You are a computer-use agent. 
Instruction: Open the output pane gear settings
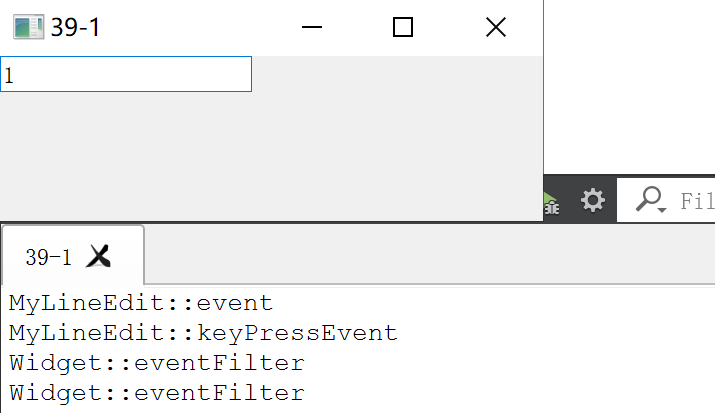pyautogui.click(x=593, y=200)
